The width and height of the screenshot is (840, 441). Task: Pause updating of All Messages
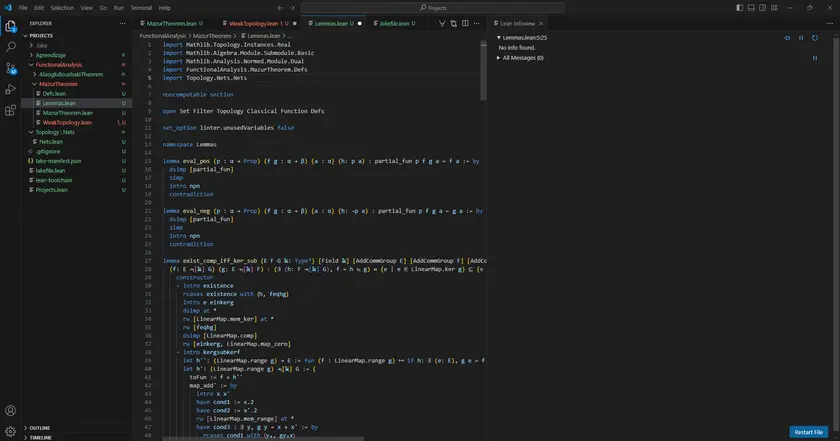815,58
